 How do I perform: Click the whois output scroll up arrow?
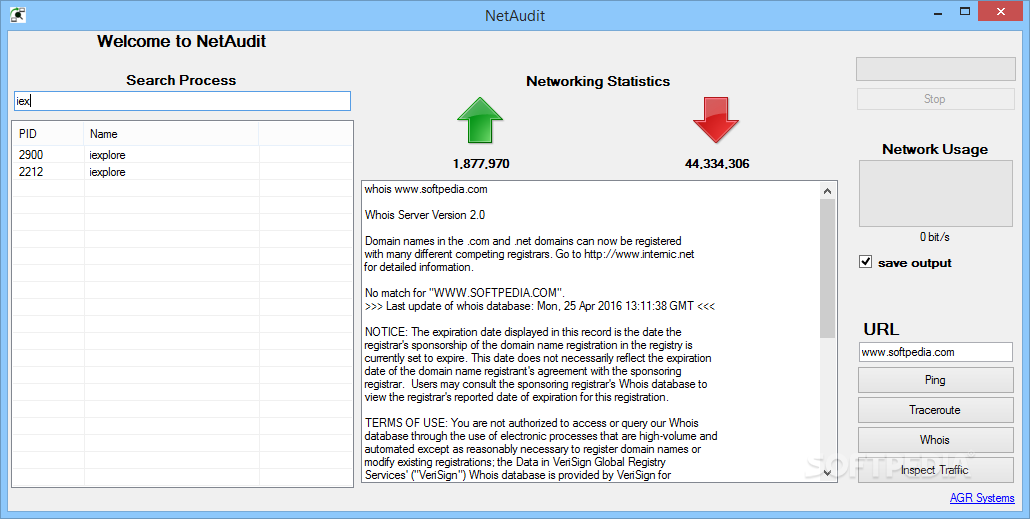tap(828, 191)
